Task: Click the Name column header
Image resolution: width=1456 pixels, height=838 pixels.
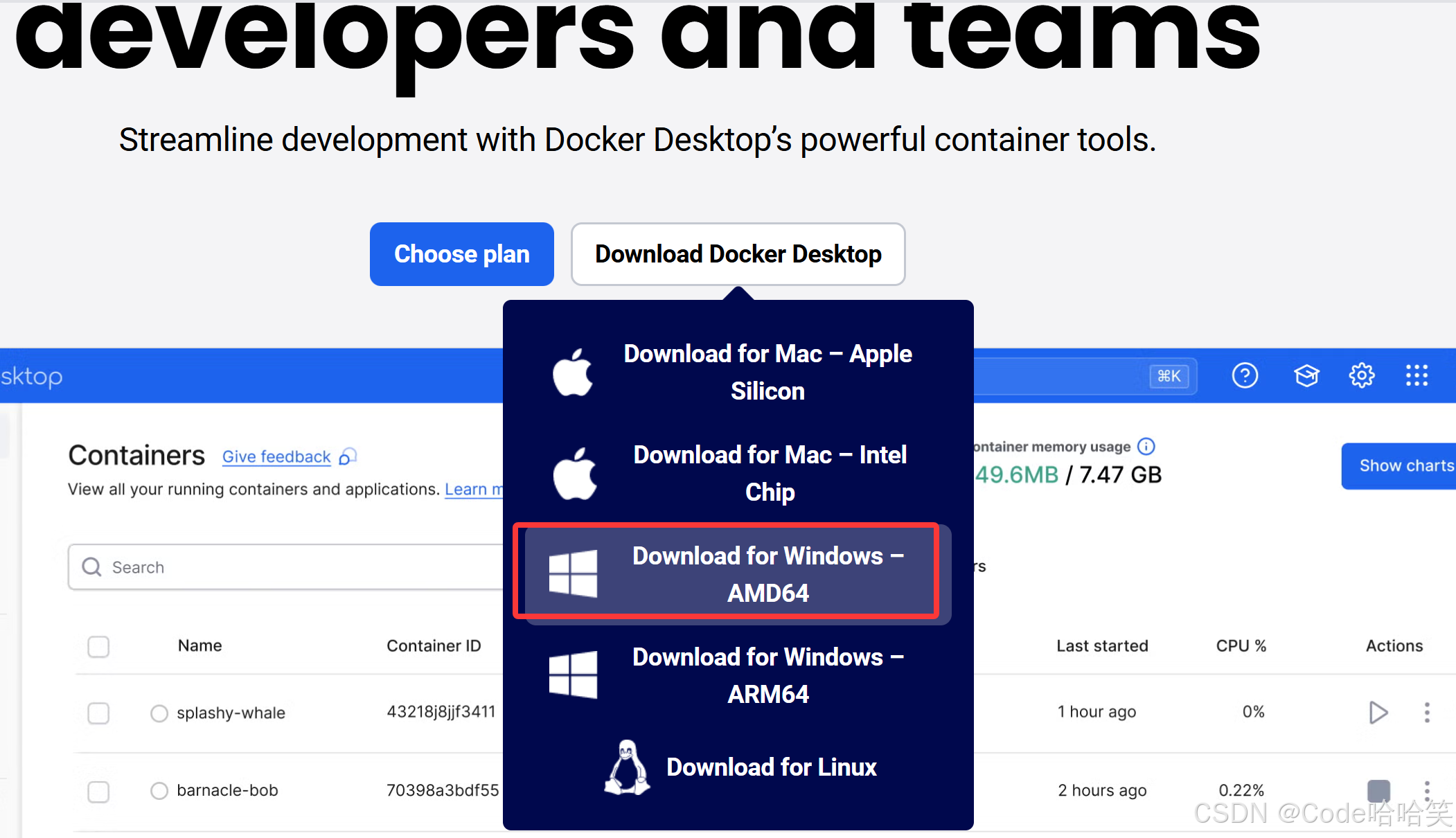Action: (x=200, y=645)
